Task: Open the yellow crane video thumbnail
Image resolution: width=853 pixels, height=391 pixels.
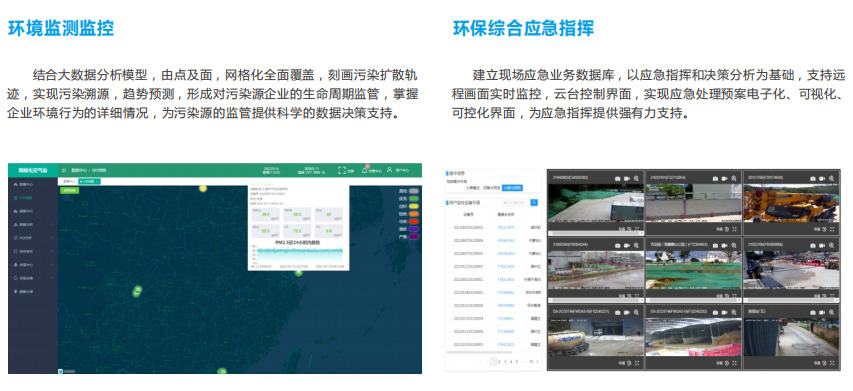Action: click(791, 203)
